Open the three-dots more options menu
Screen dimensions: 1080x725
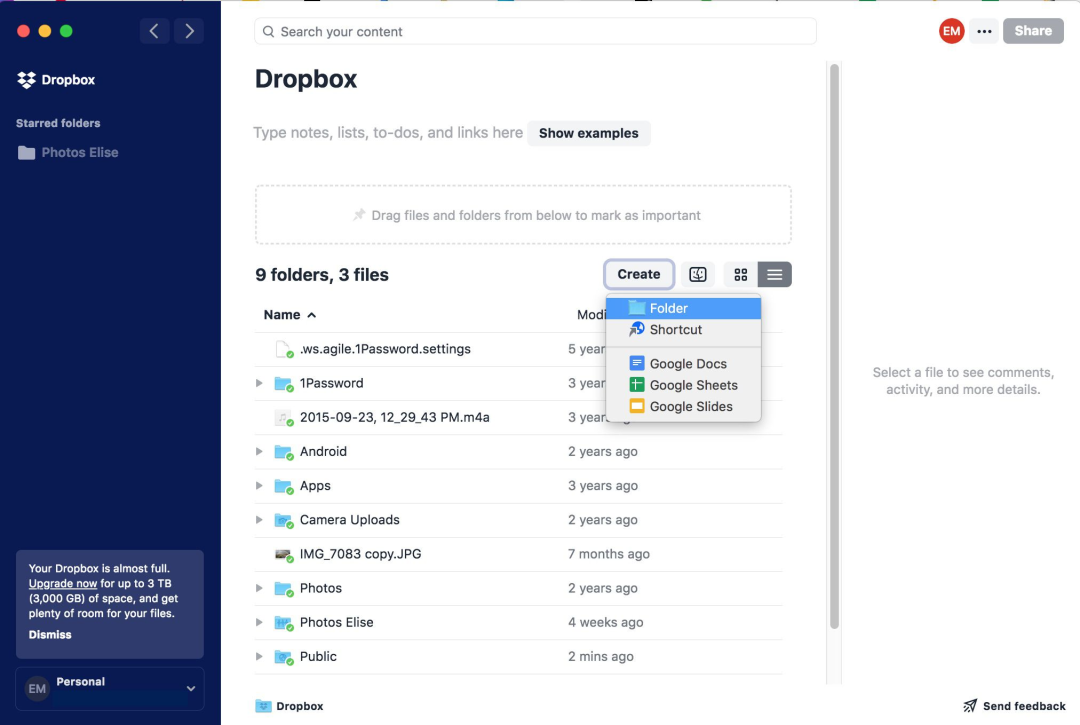[x=984, y=31]
